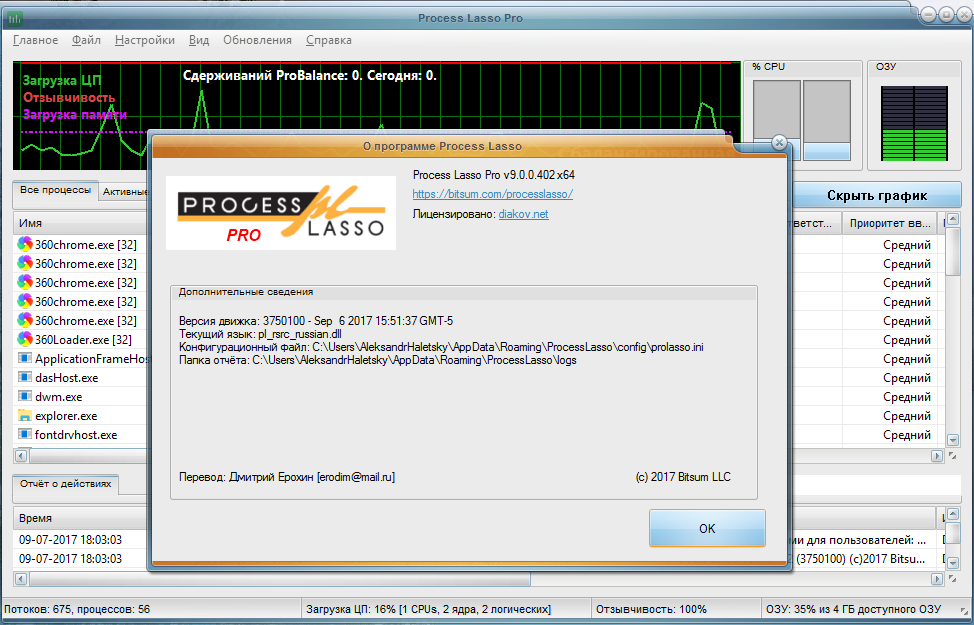The width and height of the screenshot is (974, 625).
Task: Click the translator email erodim@mail.ru text
Action: click(x=356, y=477)
